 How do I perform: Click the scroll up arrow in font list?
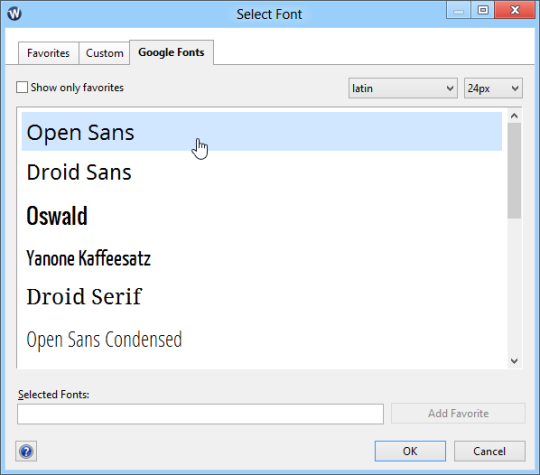(514, 116)
